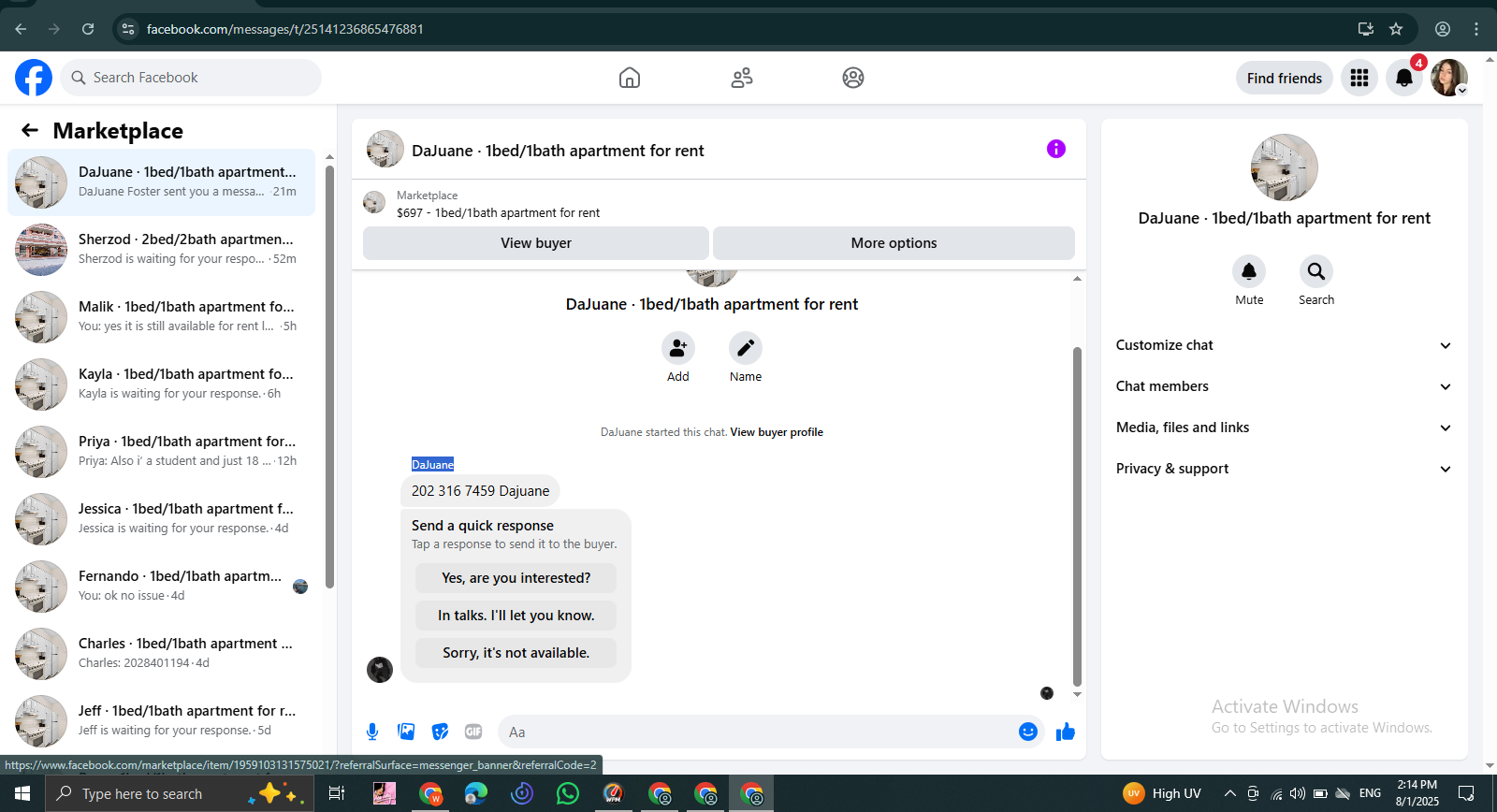Open the Fernando apartment conversation
Image resolution: width=1497 pixels, height=812 pixels.
click(x=161, y=587)
